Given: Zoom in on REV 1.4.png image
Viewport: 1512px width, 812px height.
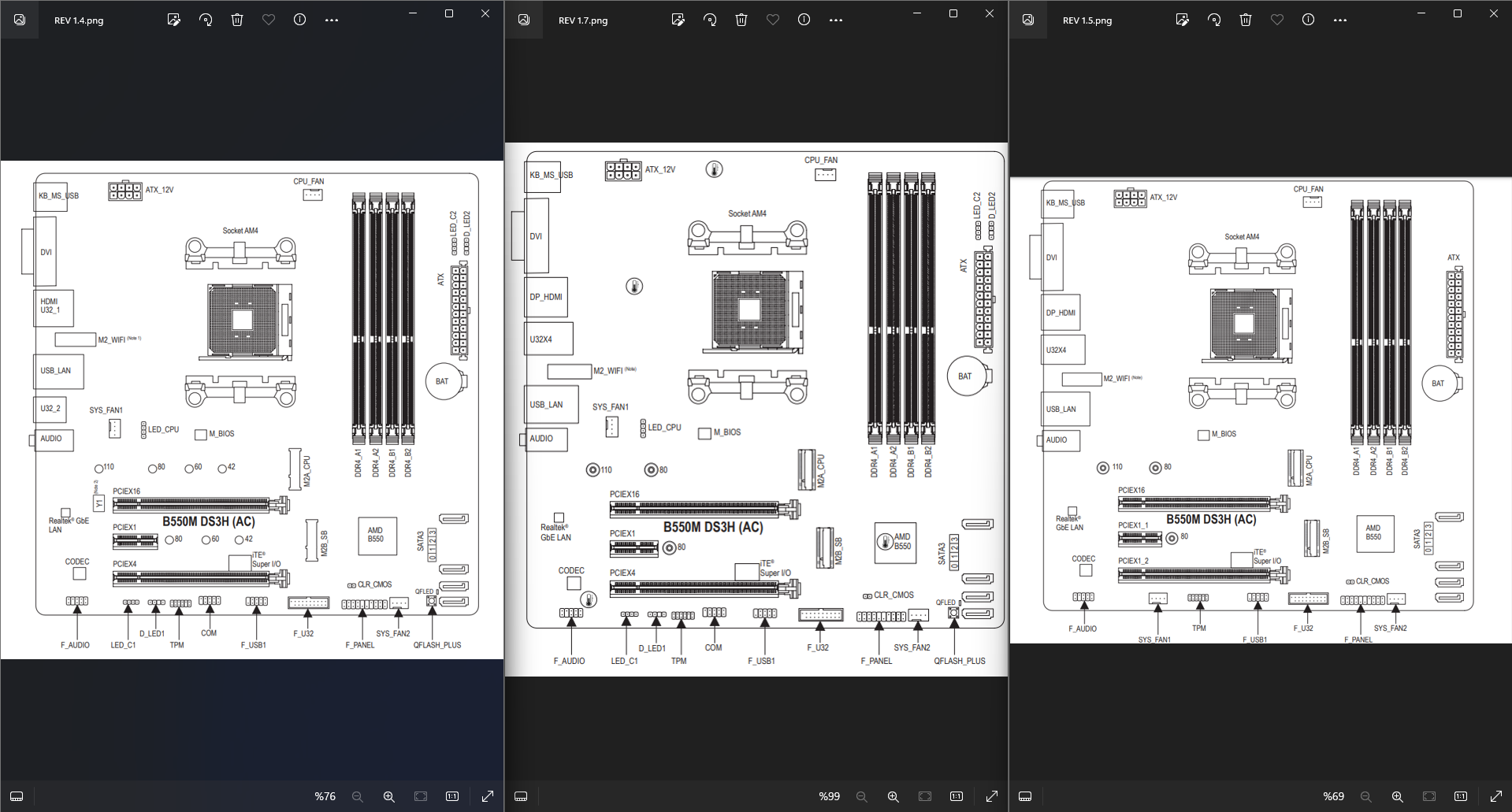Looking at the screenshot, I should tap(389, 796).
